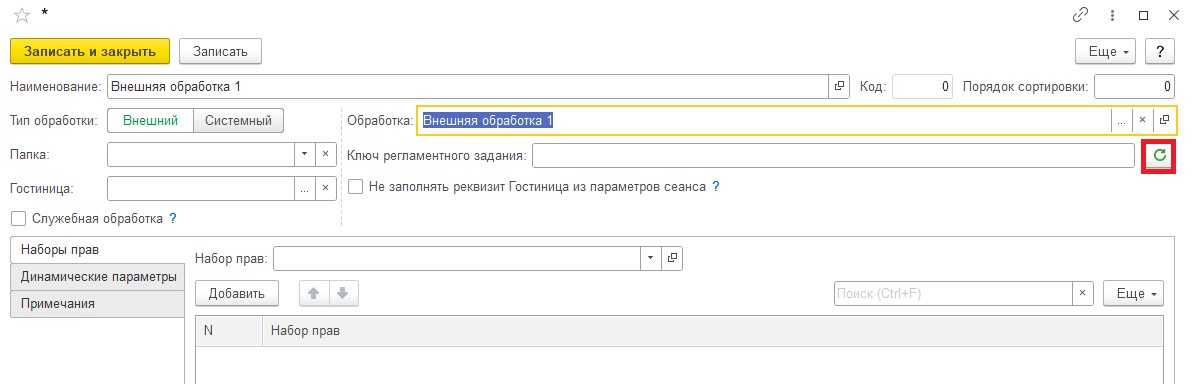Expand the Папка dropdown list
The image size is (1194, 384).
point(304,154)
